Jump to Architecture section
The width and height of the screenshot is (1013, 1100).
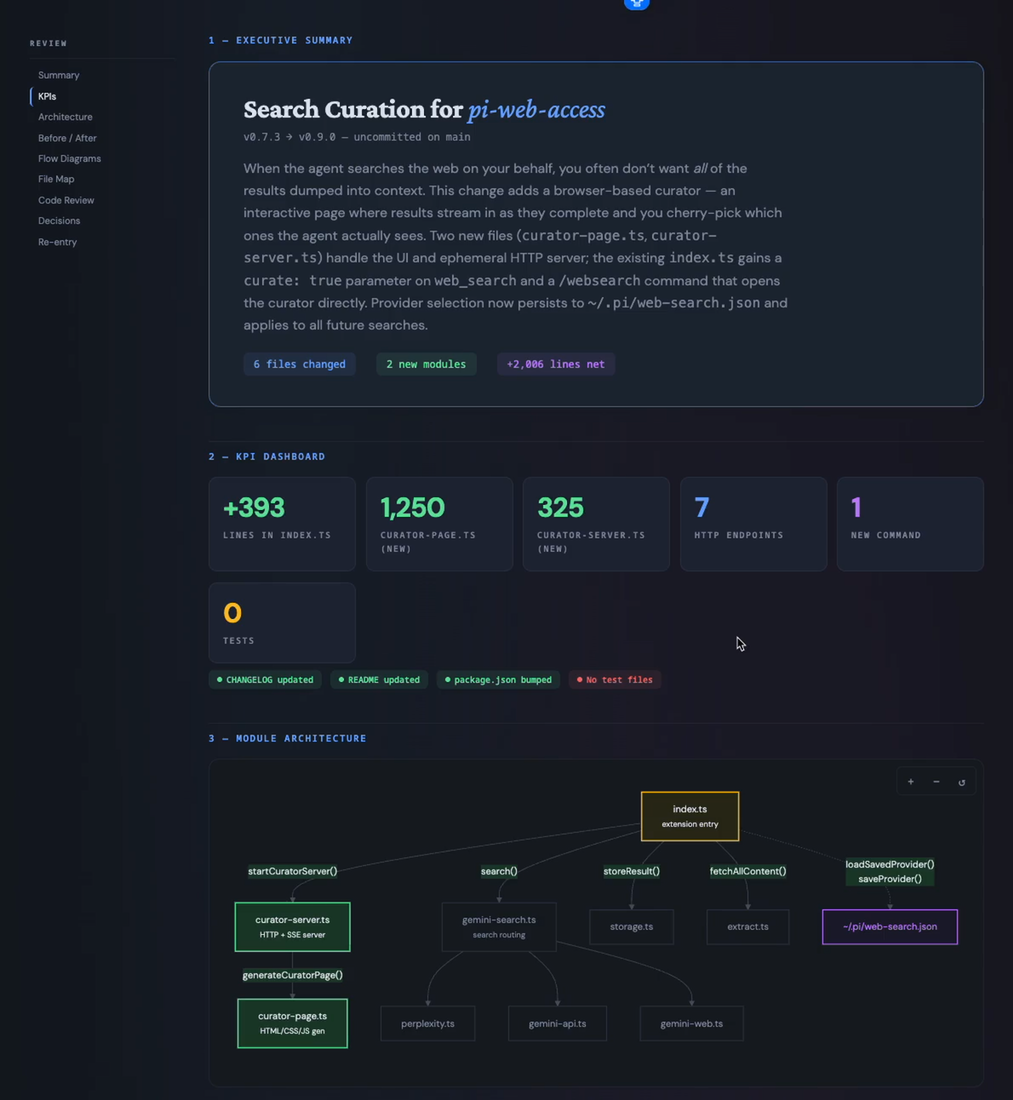coord(65,116)
